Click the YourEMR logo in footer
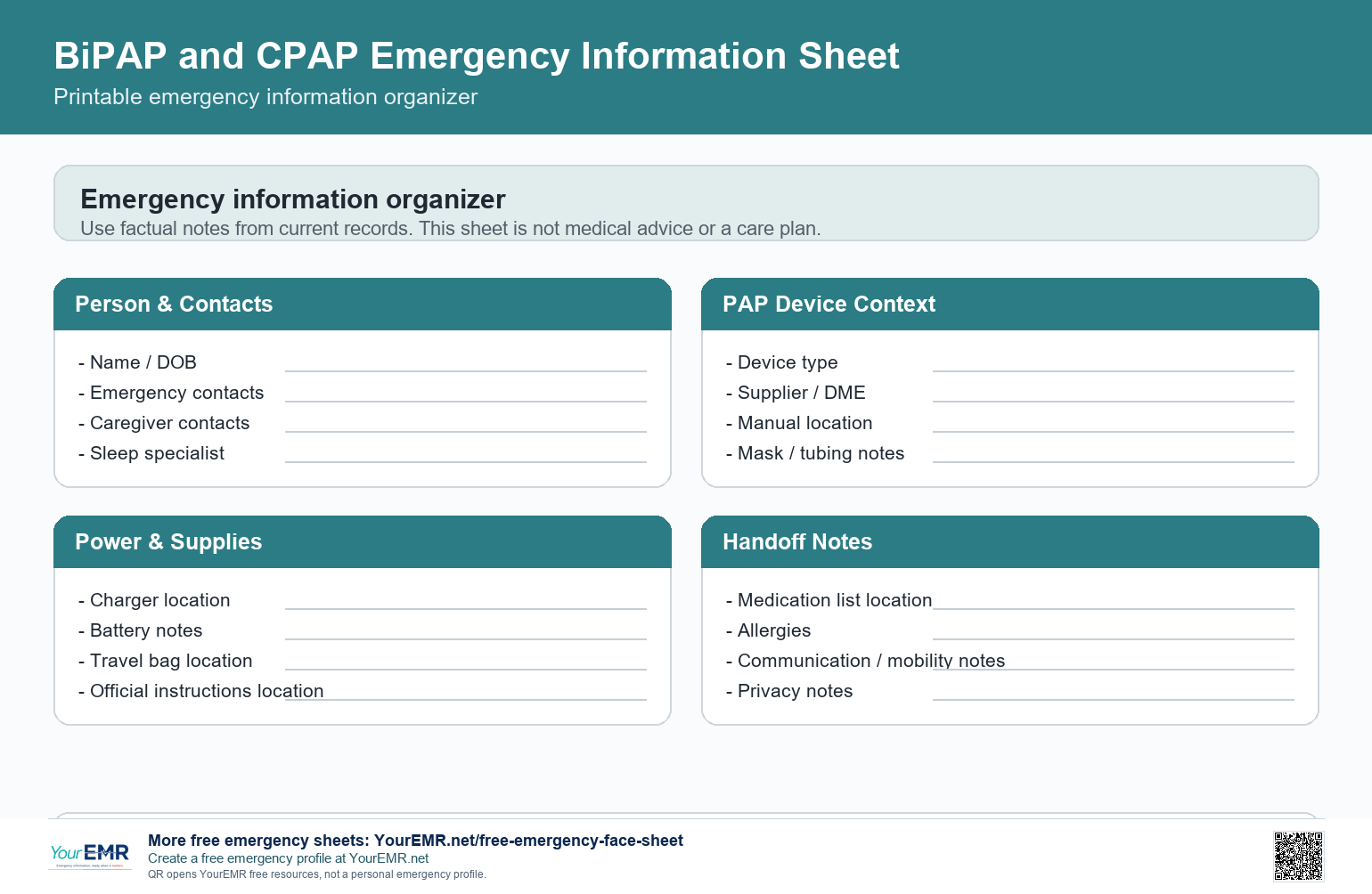The image size is (1372, 894). point(89,856)
